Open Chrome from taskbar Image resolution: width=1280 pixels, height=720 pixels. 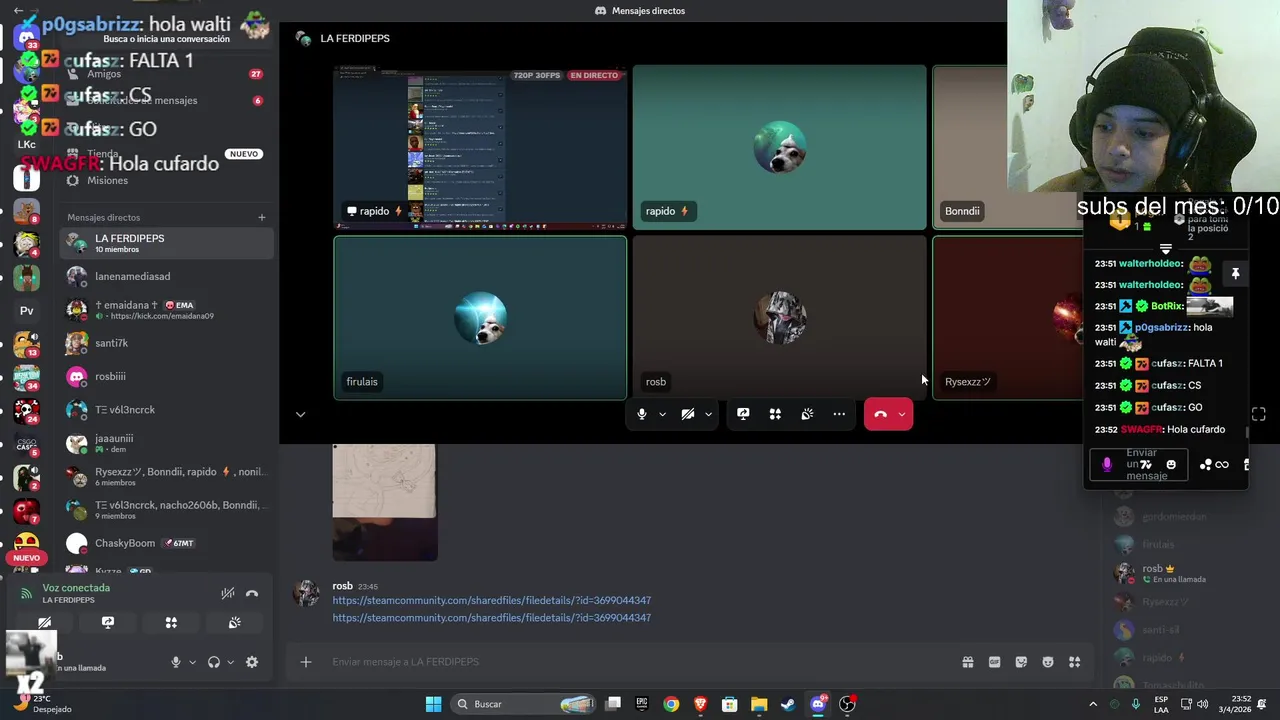[x=671, y=704]
